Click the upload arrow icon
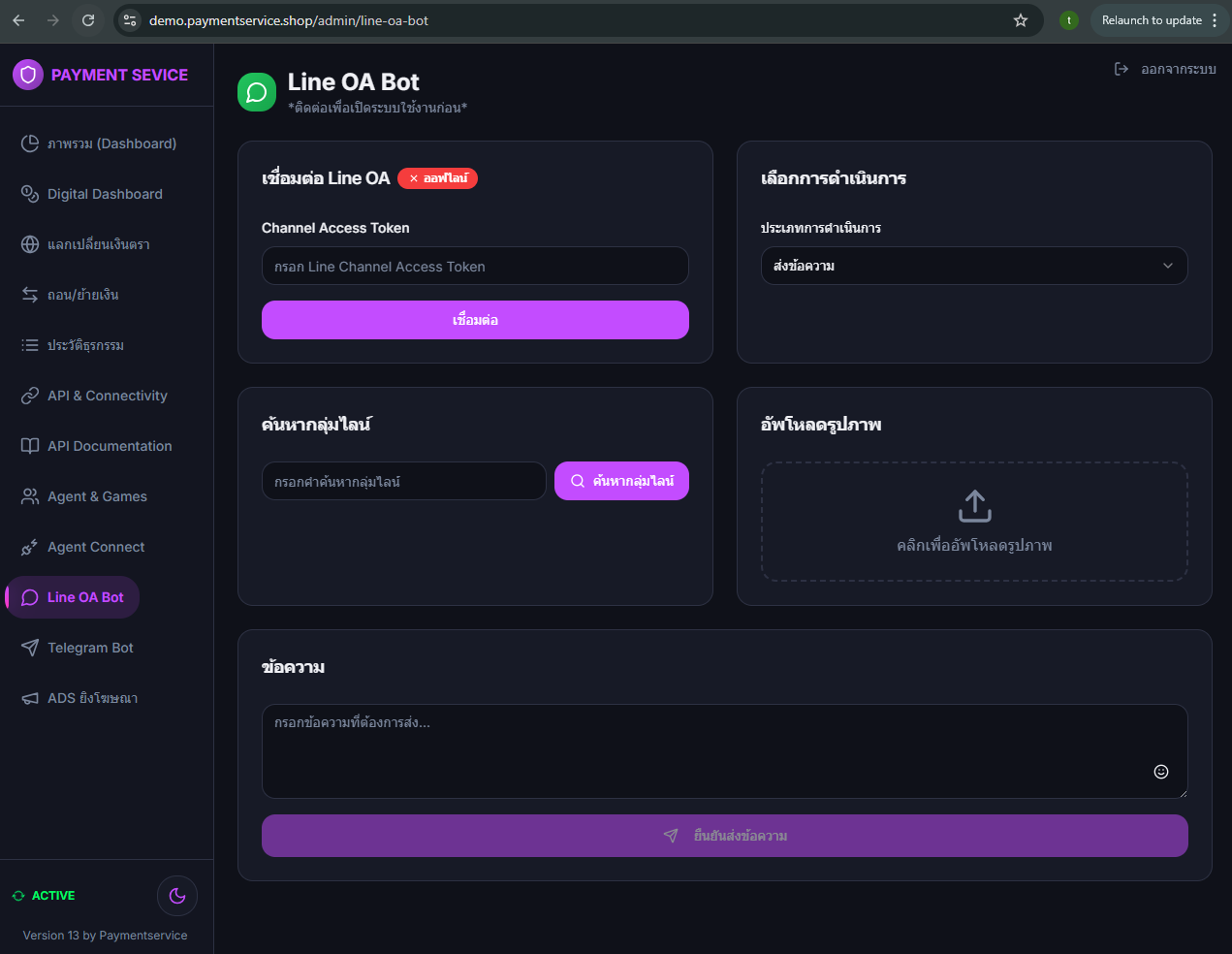Image resolution: width=1232 pixels, height=954 pixels. (x=974, y=505)
